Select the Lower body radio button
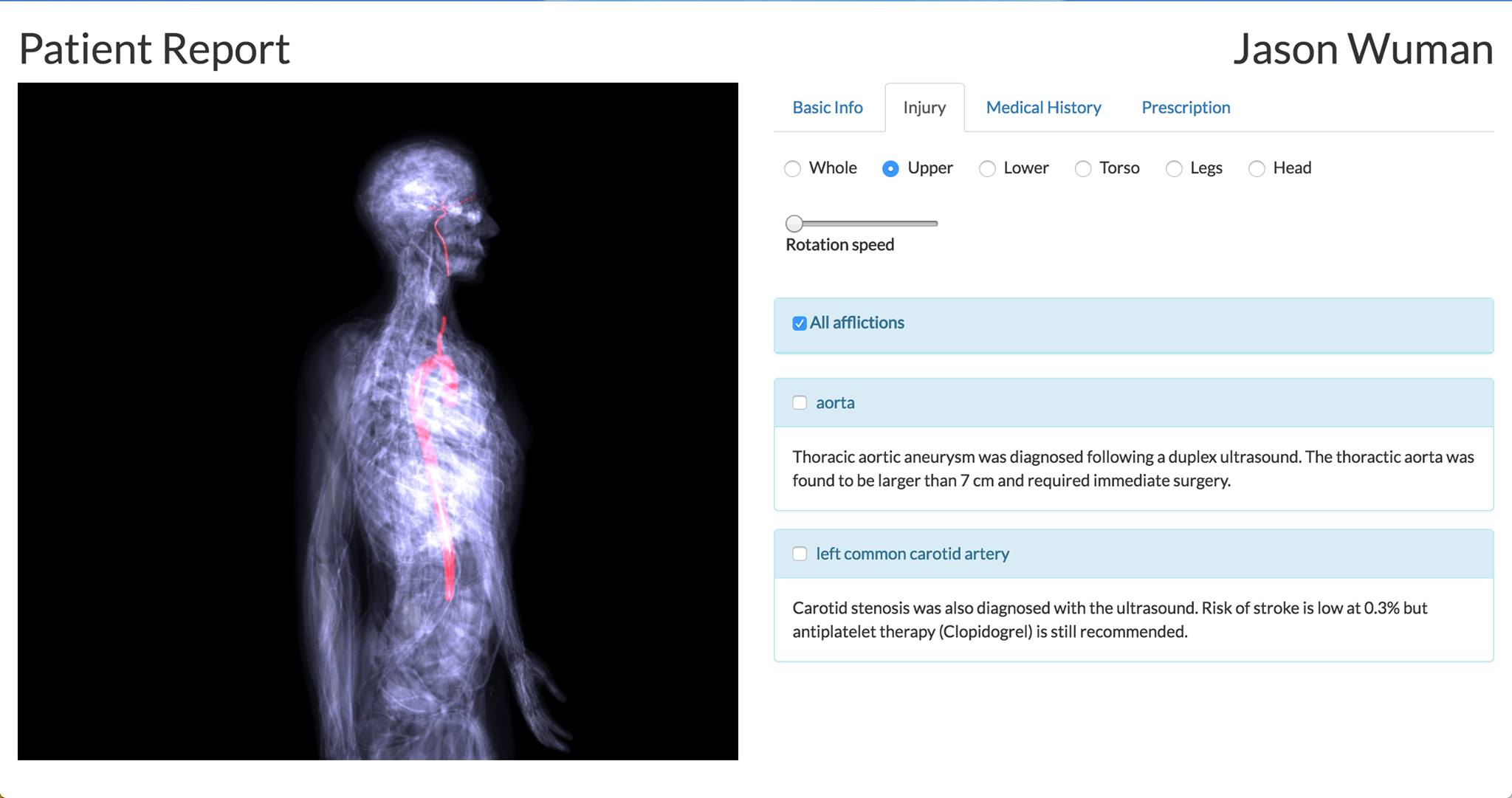 [x=987, y=169]
